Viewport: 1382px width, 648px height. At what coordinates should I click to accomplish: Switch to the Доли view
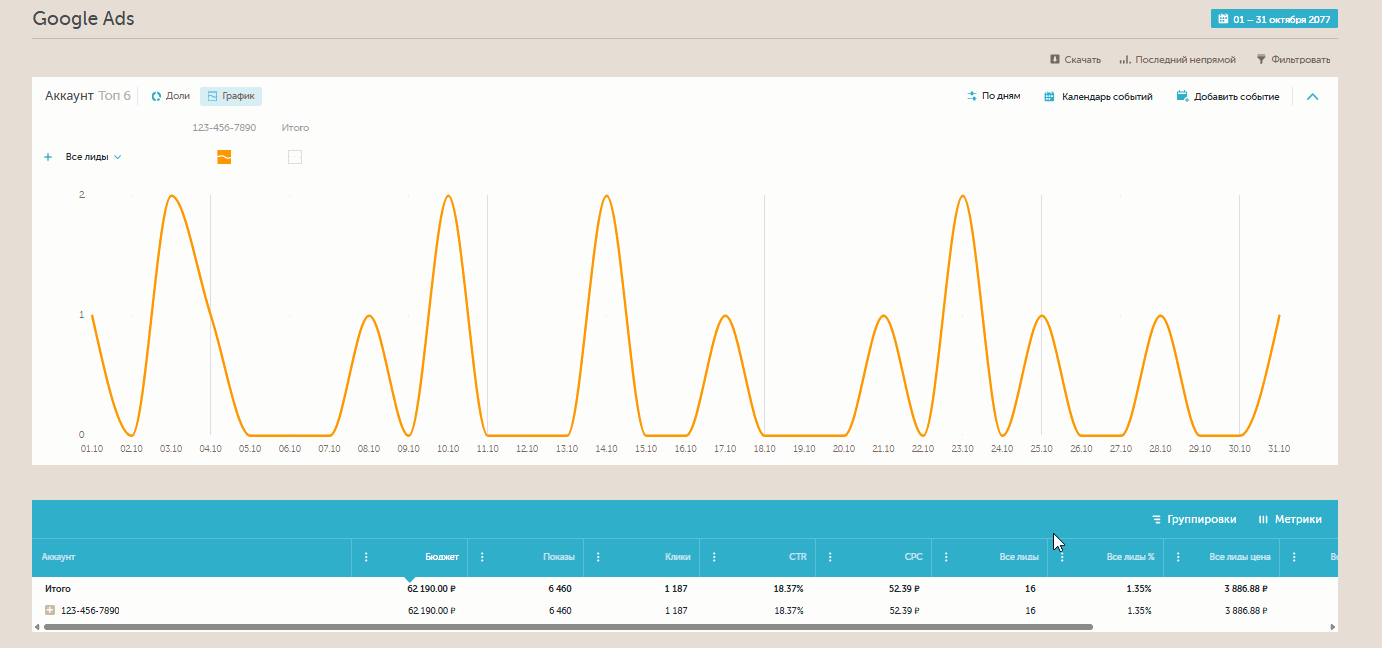tap(170, 97)
